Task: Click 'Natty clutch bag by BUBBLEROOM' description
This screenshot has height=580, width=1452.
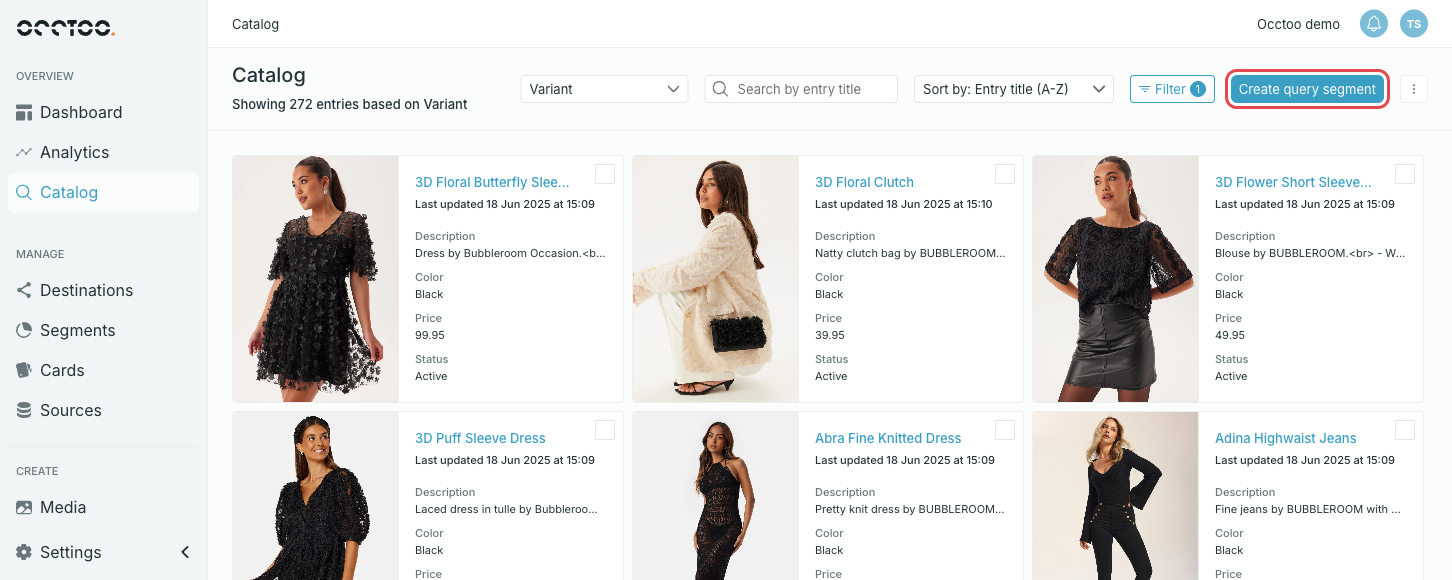Action: click(910, 253)
